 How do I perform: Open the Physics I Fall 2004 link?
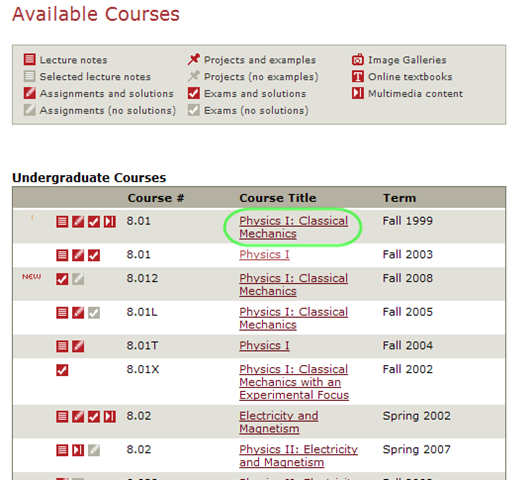[264, 345]
